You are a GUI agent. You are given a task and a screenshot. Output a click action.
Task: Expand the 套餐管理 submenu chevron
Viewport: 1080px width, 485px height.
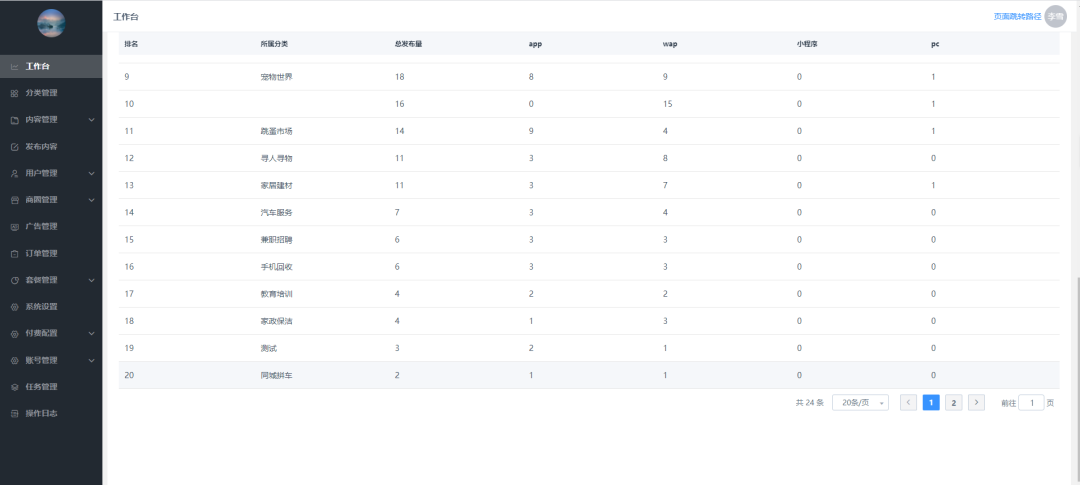(92, 280)
